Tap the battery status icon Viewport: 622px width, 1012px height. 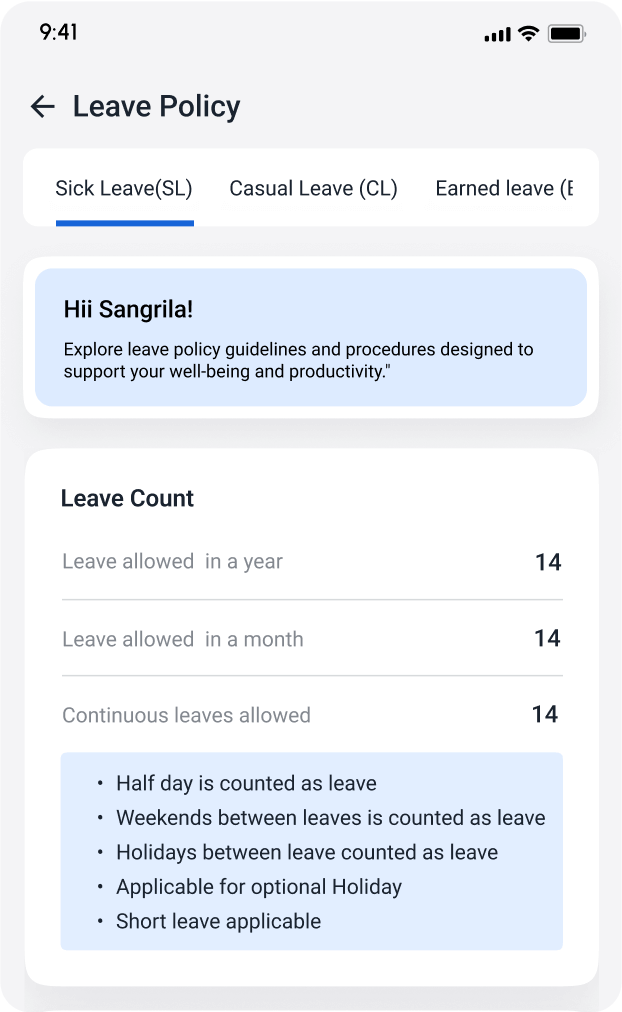pyautogui.click(x=566, y=34)
